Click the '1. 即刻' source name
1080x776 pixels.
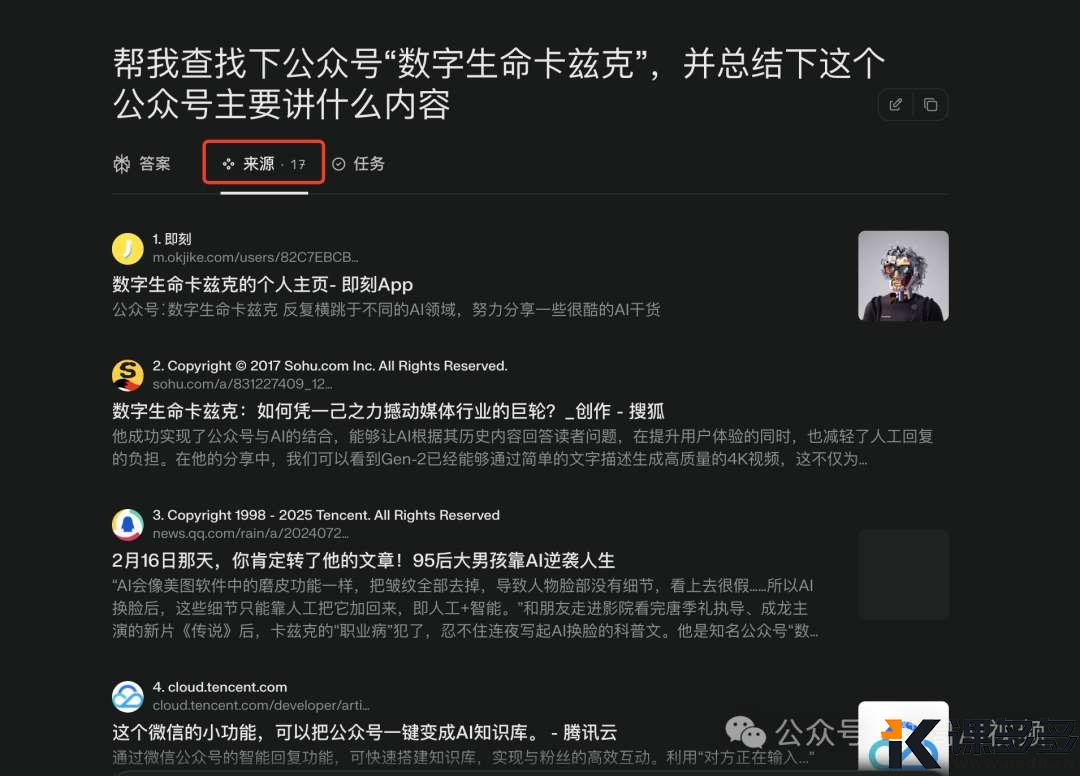(172, 239)
